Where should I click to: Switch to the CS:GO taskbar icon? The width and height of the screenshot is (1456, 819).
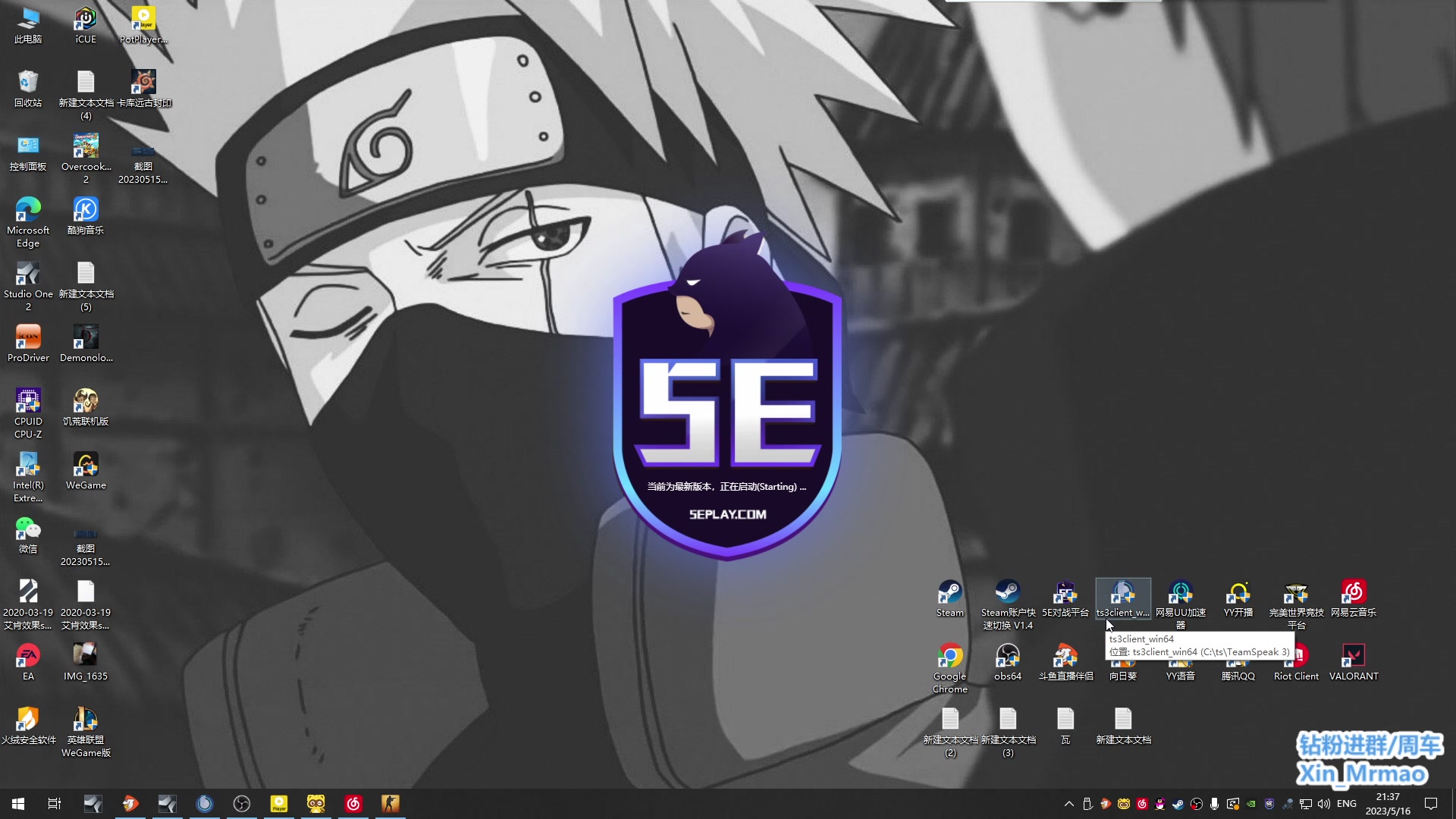click(391, 804)
